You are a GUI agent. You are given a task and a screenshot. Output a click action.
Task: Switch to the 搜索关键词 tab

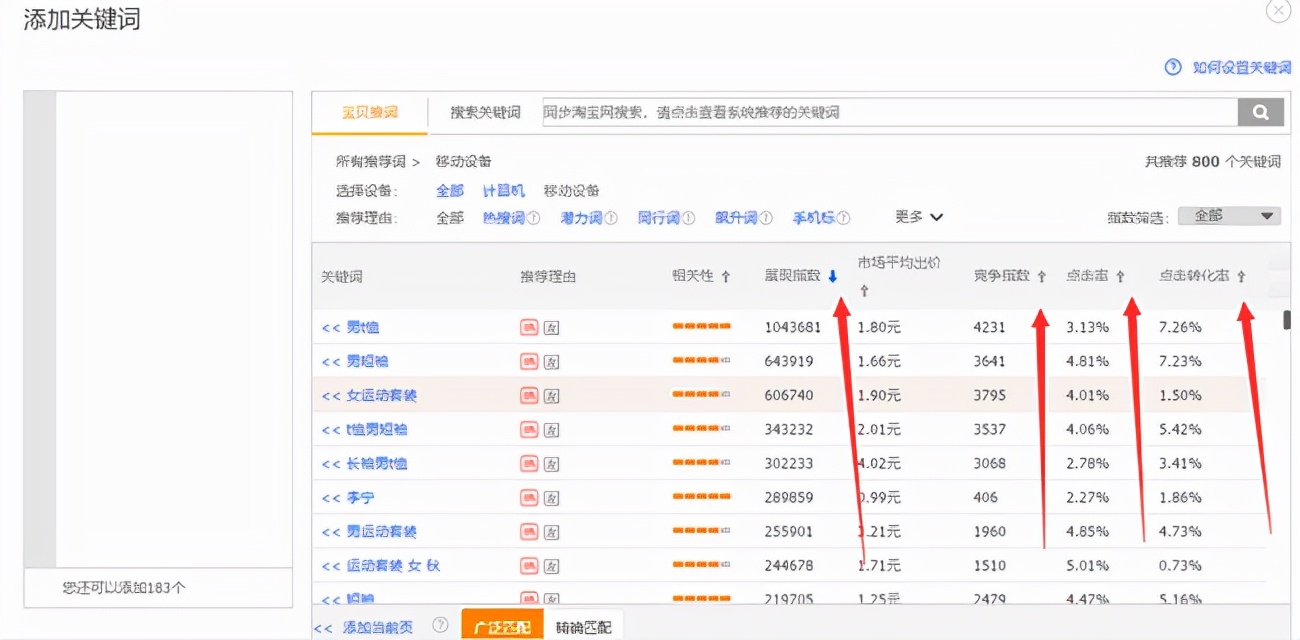(485, 112)
